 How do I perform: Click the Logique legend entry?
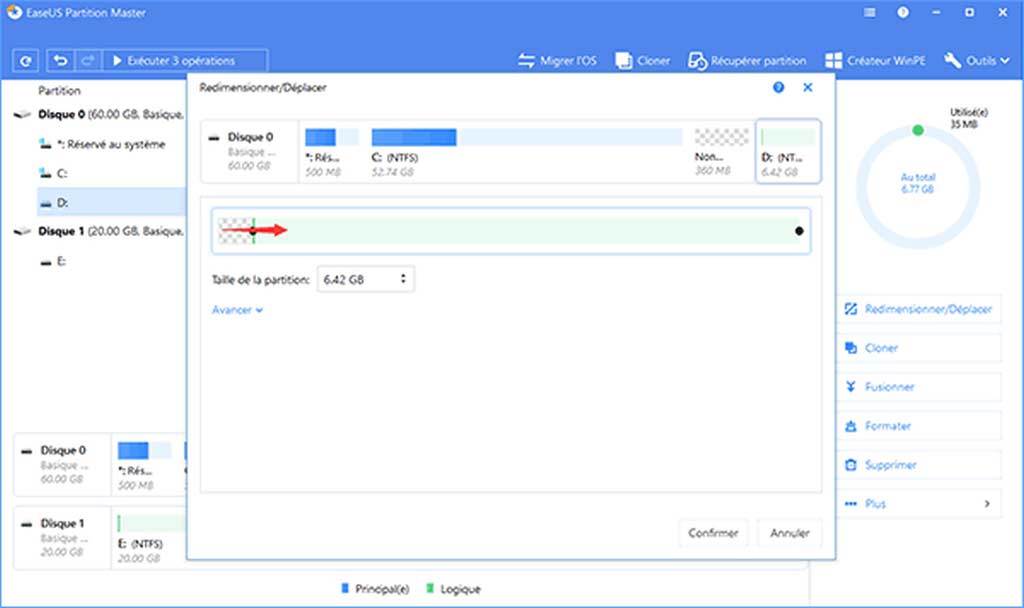453,589
